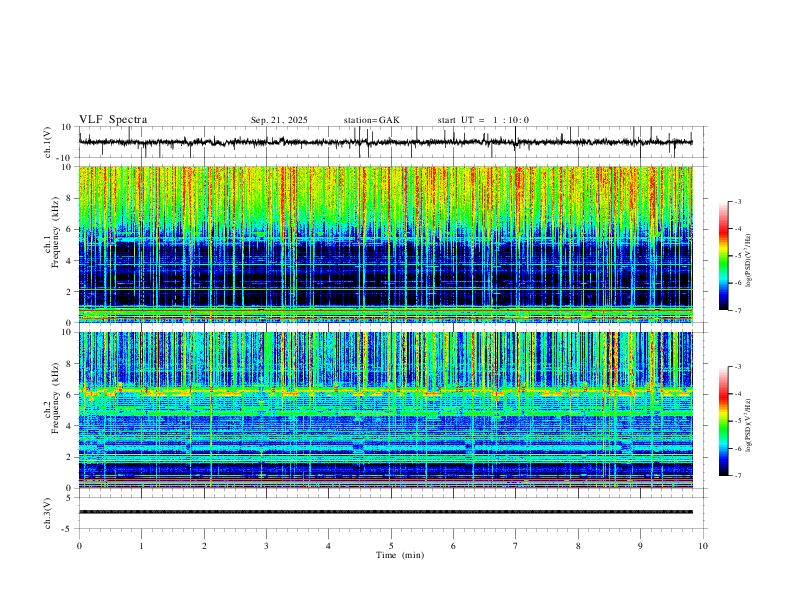The height and width of the screenshot is (612, 792).
Task: Click the time axis tick label "3"
Action: (266, 546)
